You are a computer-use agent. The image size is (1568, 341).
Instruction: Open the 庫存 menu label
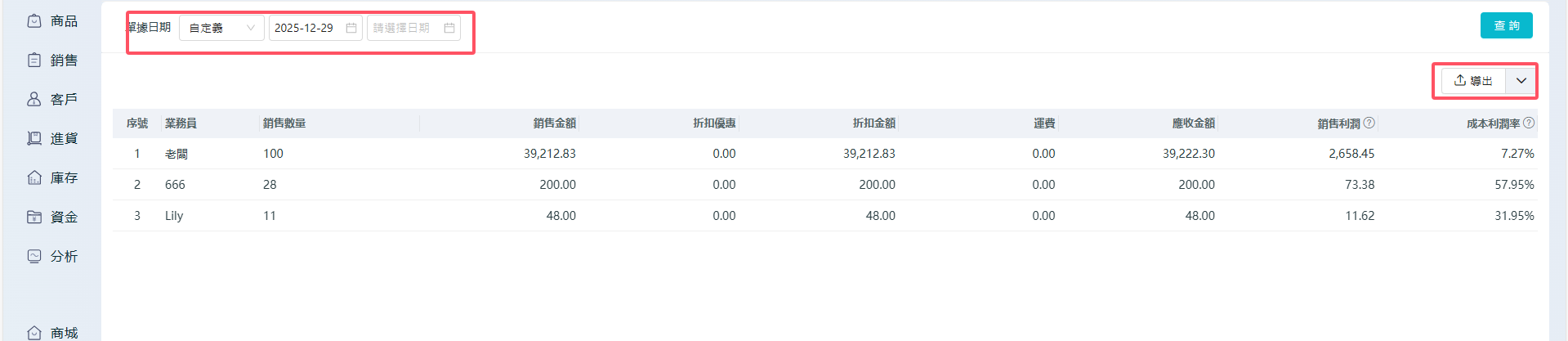(x=64, y=178)
